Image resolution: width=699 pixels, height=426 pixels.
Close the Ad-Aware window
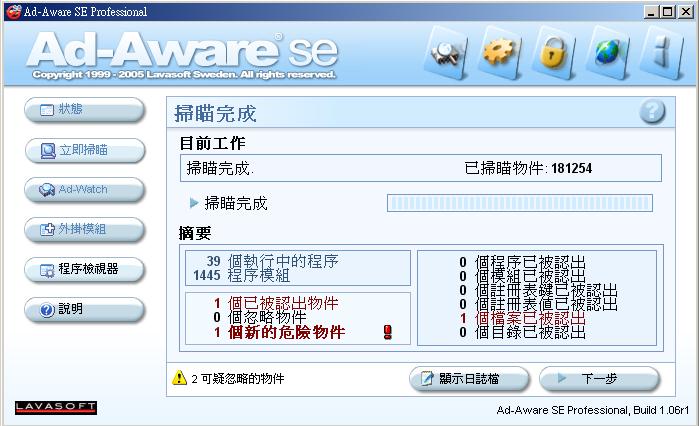686,12
